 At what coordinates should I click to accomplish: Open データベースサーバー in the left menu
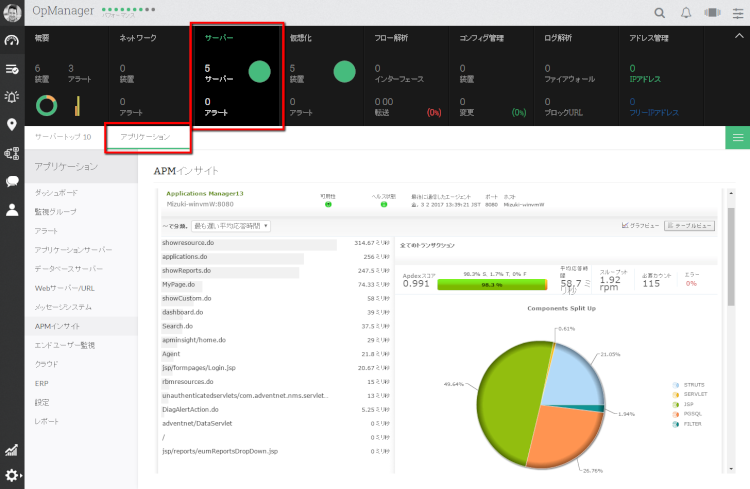point(68,269)
